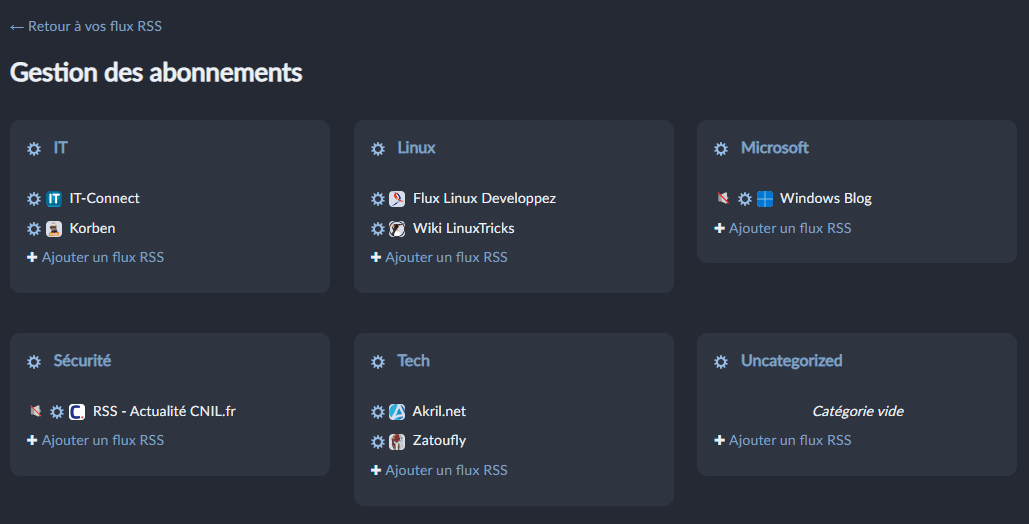Image resolution: width=1029 pixels, height=524 pixels.
Task: Click the Wiki LinuxTricks favicon
Action: 397,229
